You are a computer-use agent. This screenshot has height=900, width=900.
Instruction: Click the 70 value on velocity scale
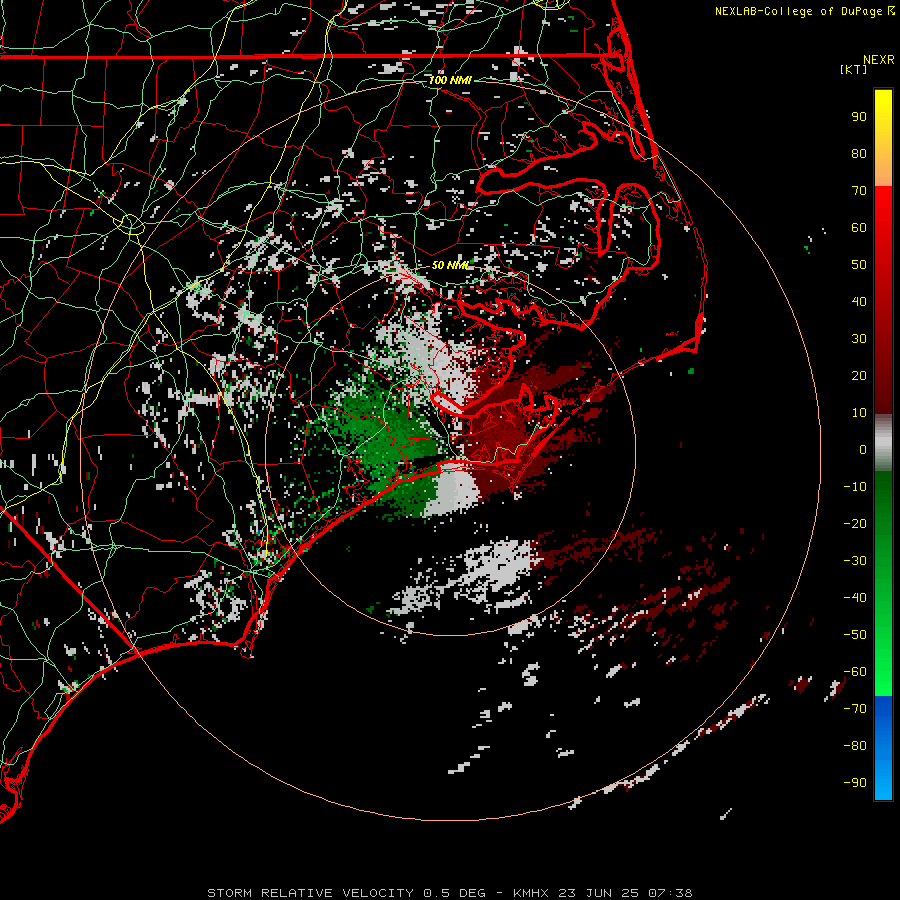[x=859, y=191]
